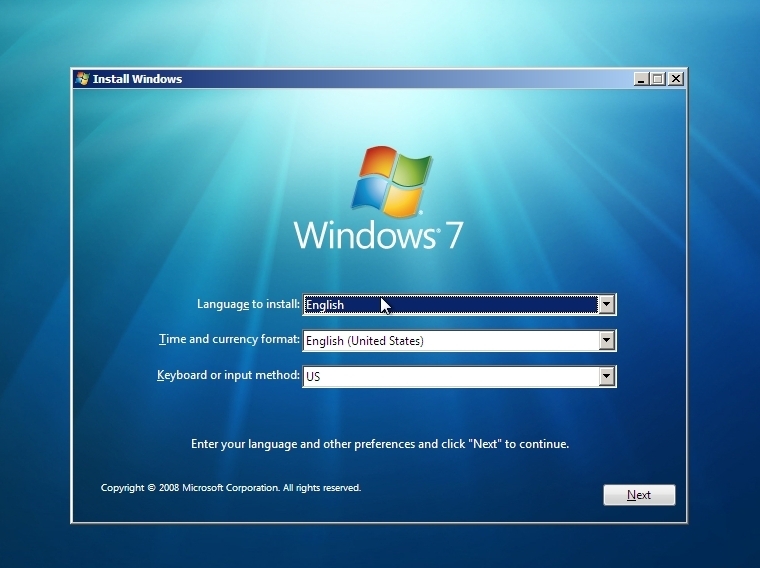Open the Keyboard or input method arrow
The width and height of the screenshot is (760, 568).
[x=606, y=376]
